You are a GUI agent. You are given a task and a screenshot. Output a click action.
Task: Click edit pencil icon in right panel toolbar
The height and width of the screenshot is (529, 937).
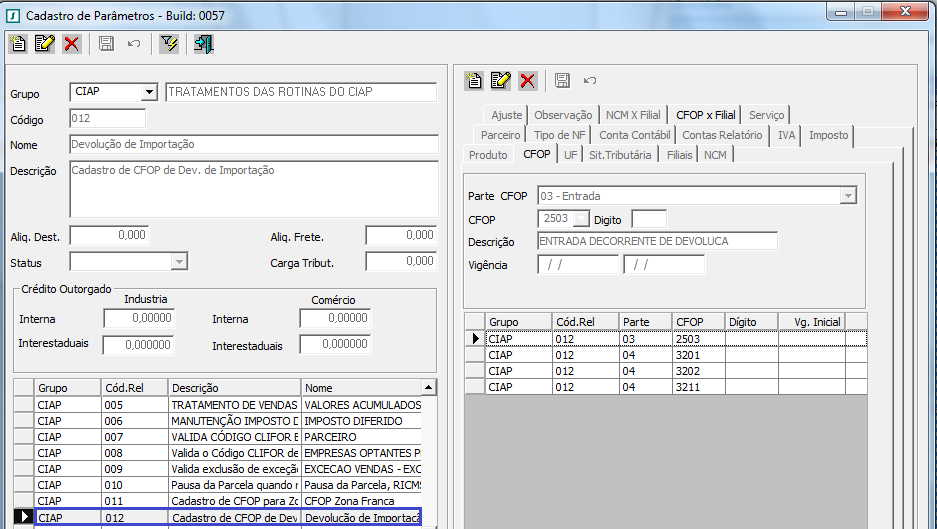point(501,80)
